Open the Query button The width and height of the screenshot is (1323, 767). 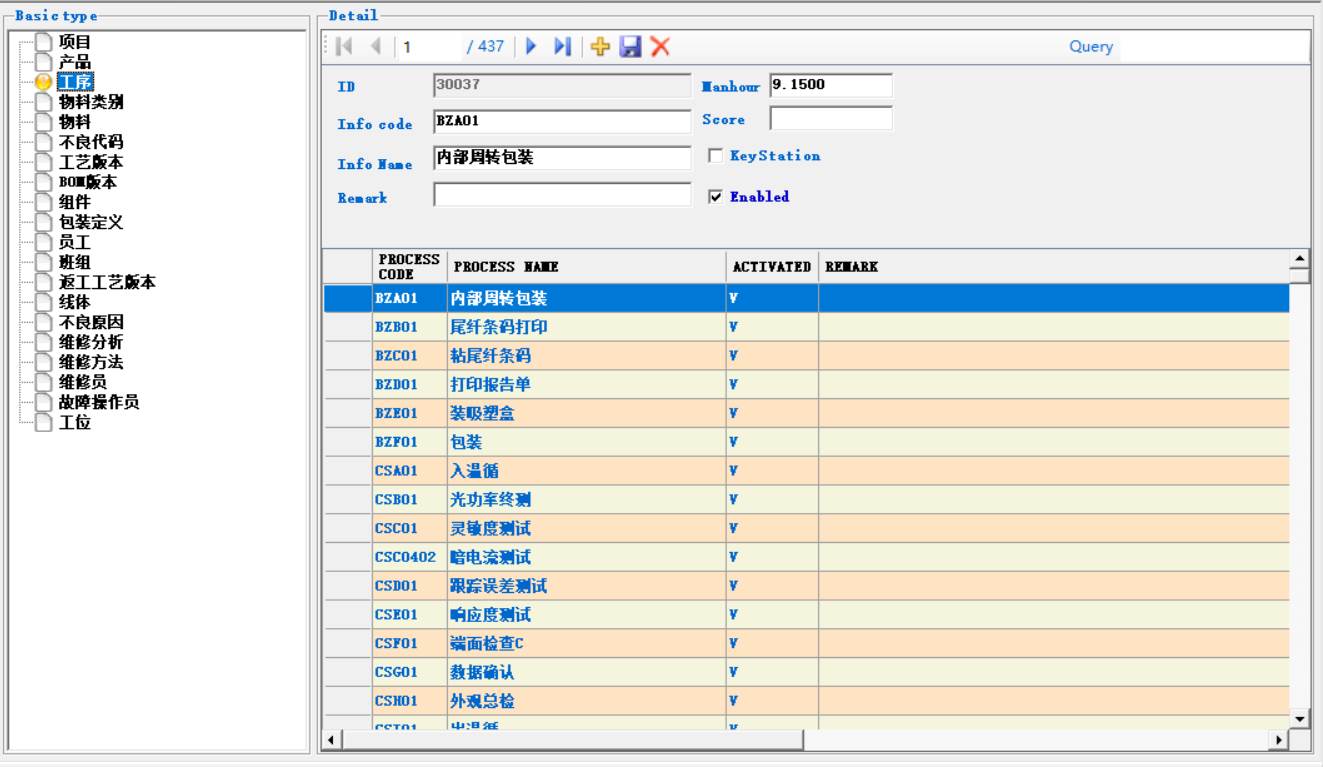[1090, 47]
